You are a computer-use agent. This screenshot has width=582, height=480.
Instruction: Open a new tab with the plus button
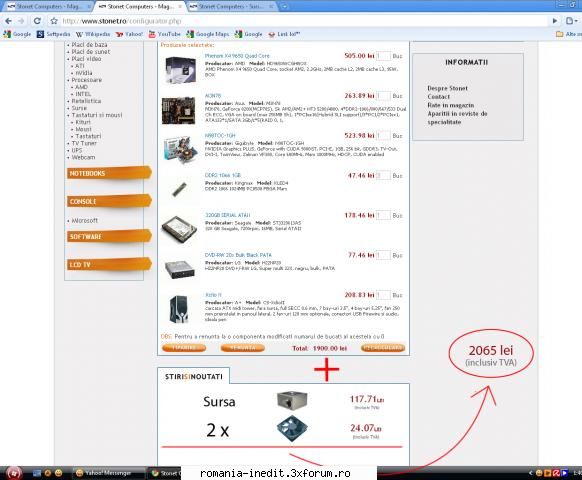click(x=284, y=6)
